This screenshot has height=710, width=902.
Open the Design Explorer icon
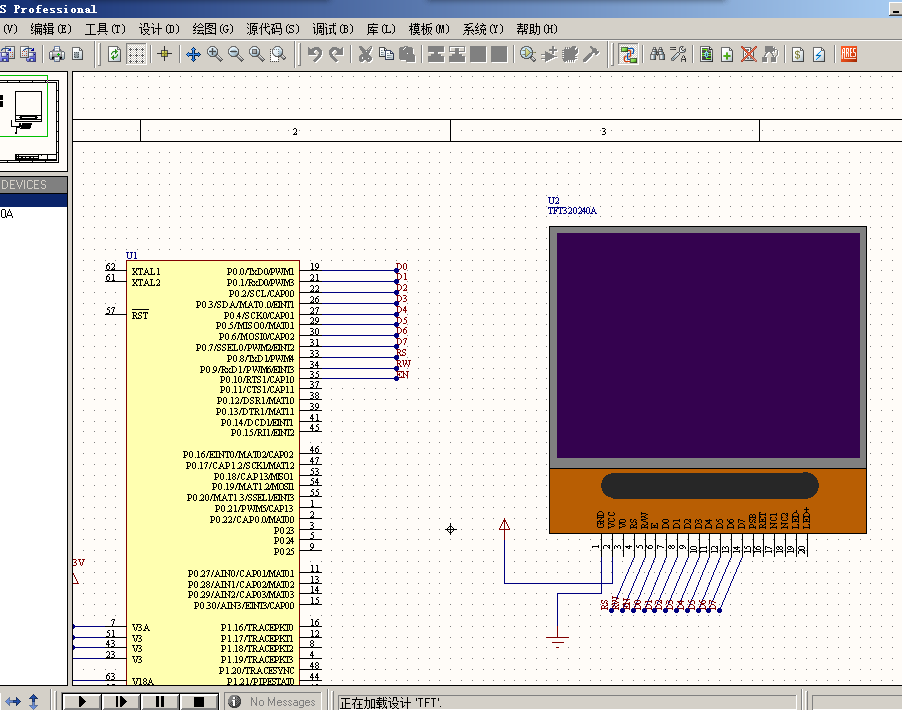pos(706,54)
